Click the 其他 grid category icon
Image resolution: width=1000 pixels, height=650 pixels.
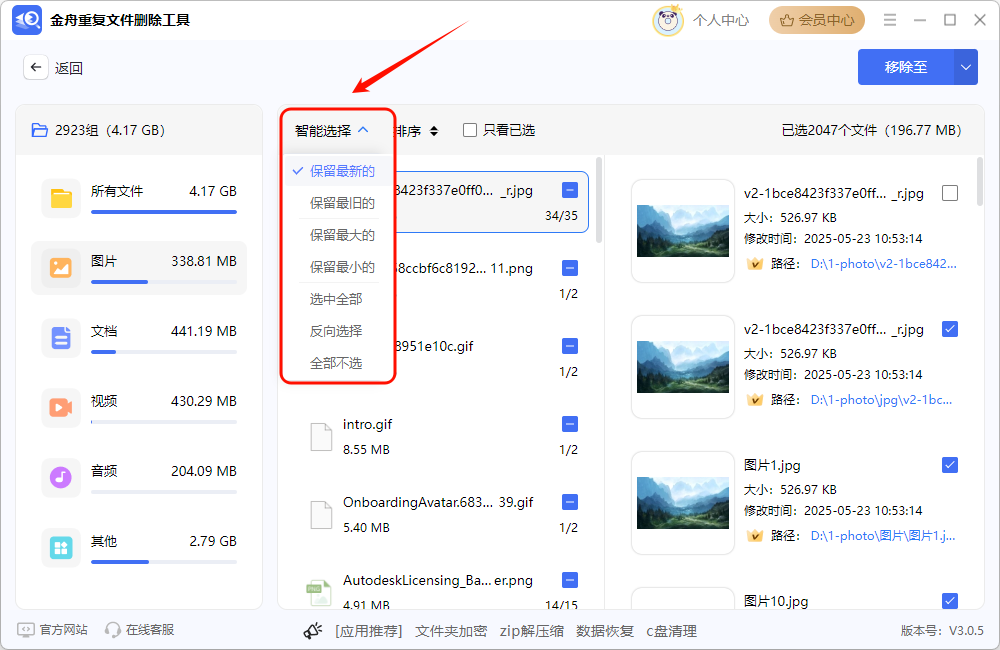[x=61, y=547]
